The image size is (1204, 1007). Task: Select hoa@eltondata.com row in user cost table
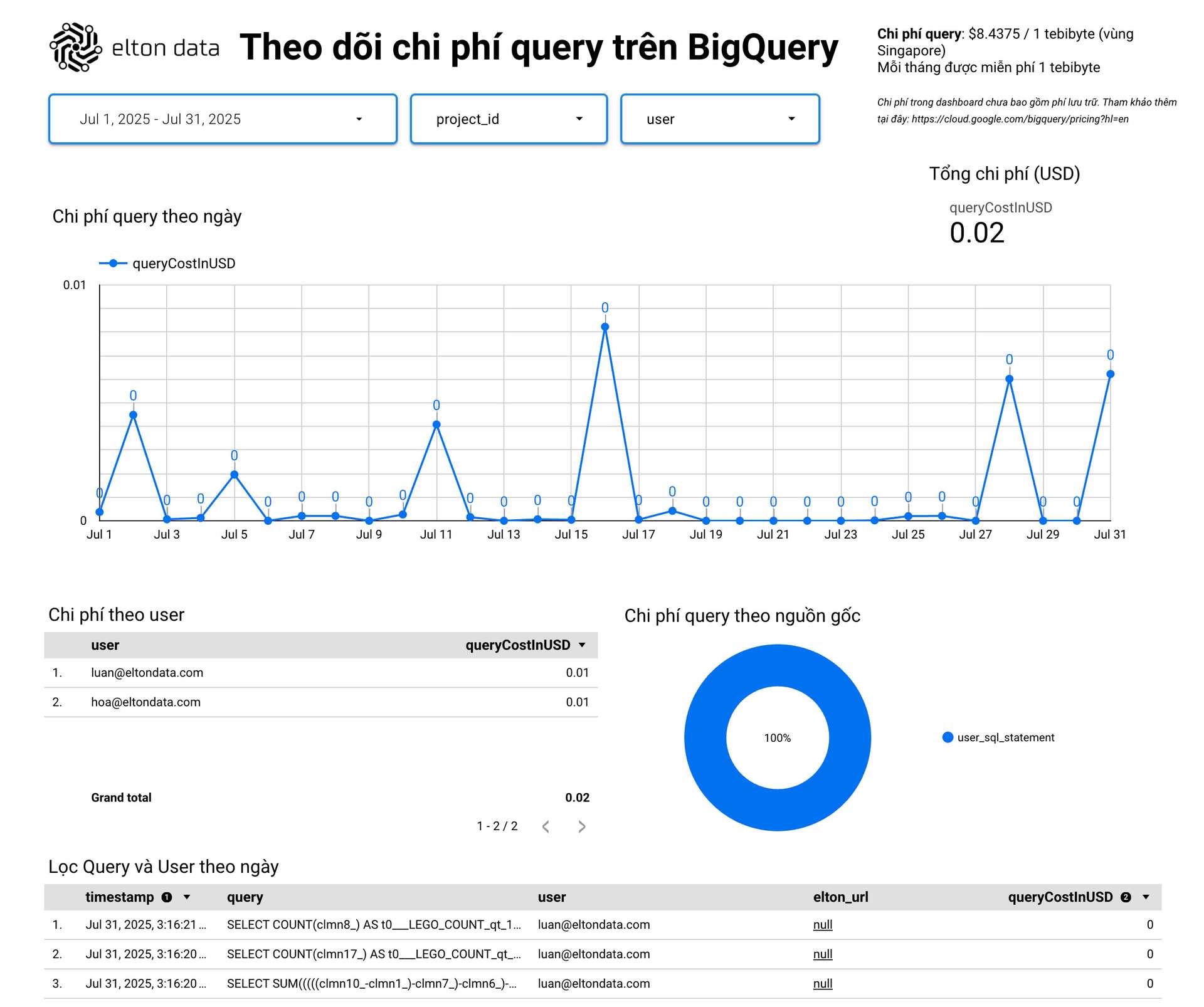pos(145,702)
